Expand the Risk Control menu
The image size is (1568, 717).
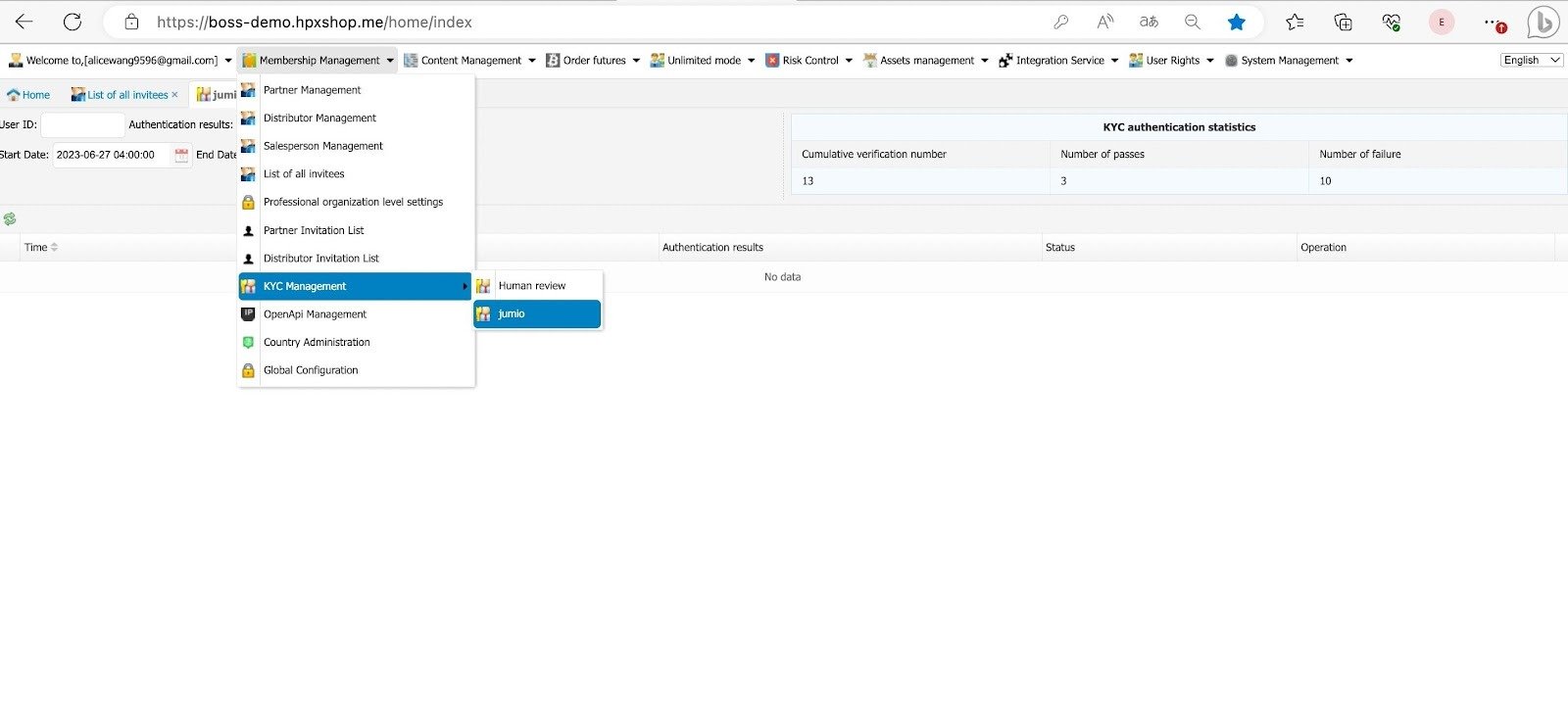pyautogui.click(x=809, y=61)
